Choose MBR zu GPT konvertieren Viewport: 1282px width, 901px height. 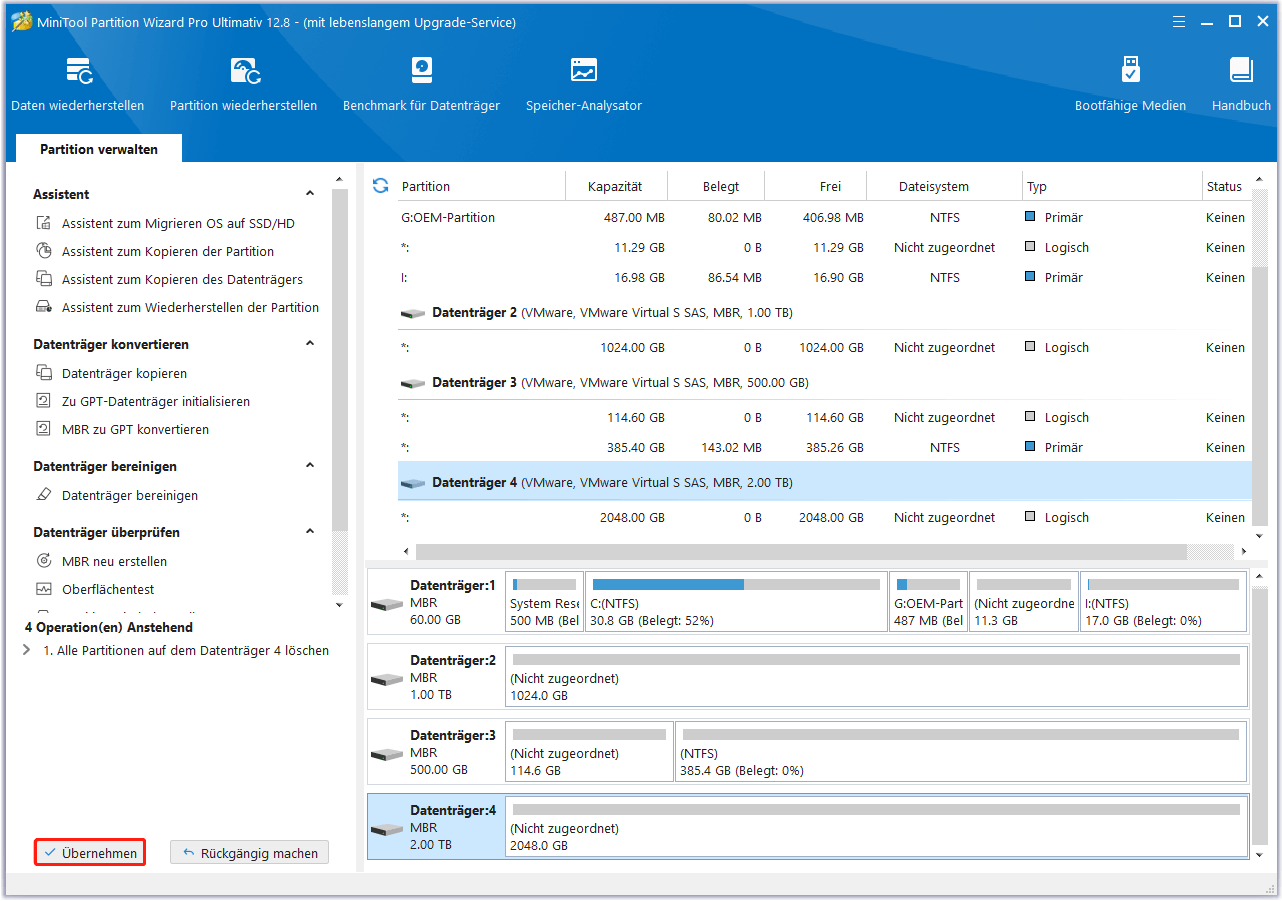[x=123, y=430]
